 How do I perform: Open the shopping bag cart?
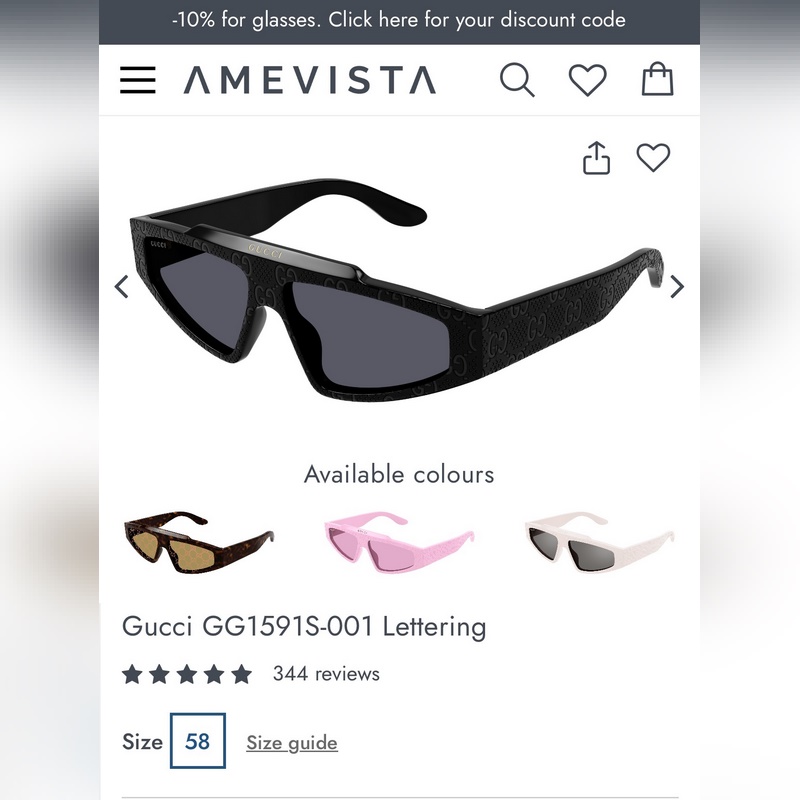coord(657,79)
